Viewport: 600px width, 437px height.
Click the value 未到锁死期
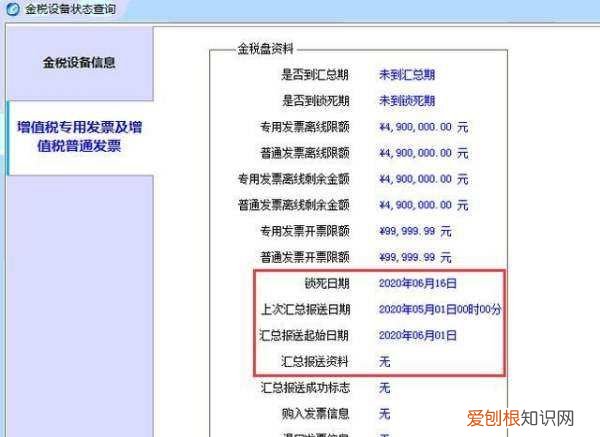(407, 101)
